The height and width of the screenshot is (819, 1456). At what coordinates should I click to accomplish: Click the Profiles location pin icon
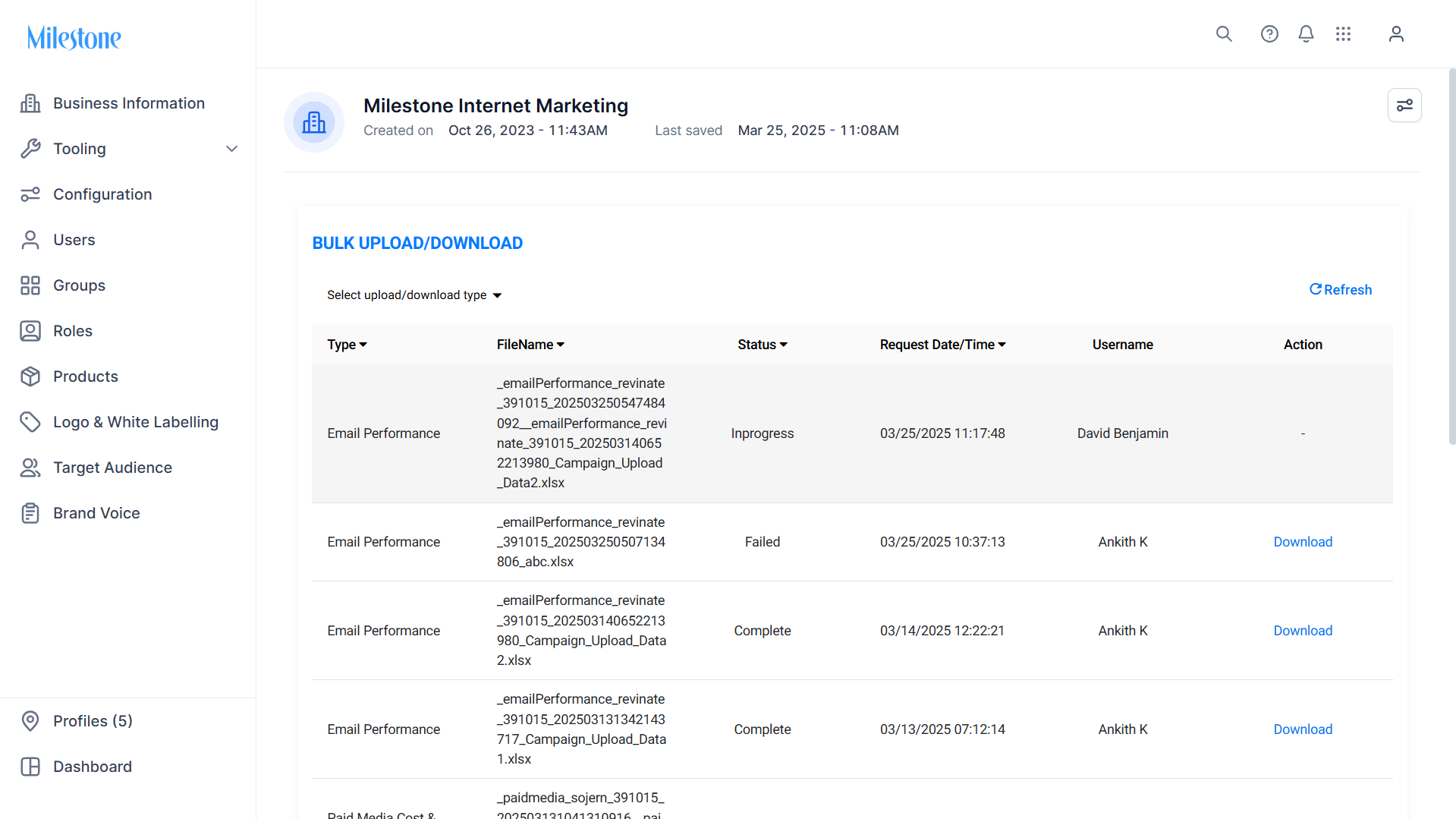(x=30, y=721)
